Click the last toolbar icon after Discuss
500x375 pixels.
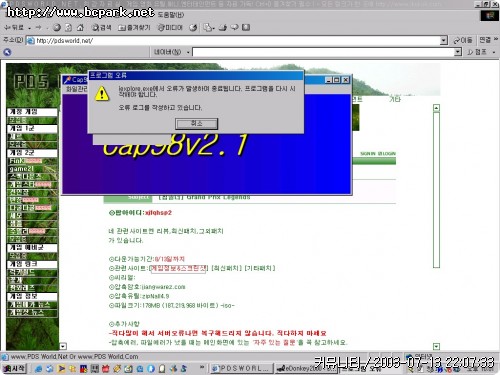click(246, 27)
